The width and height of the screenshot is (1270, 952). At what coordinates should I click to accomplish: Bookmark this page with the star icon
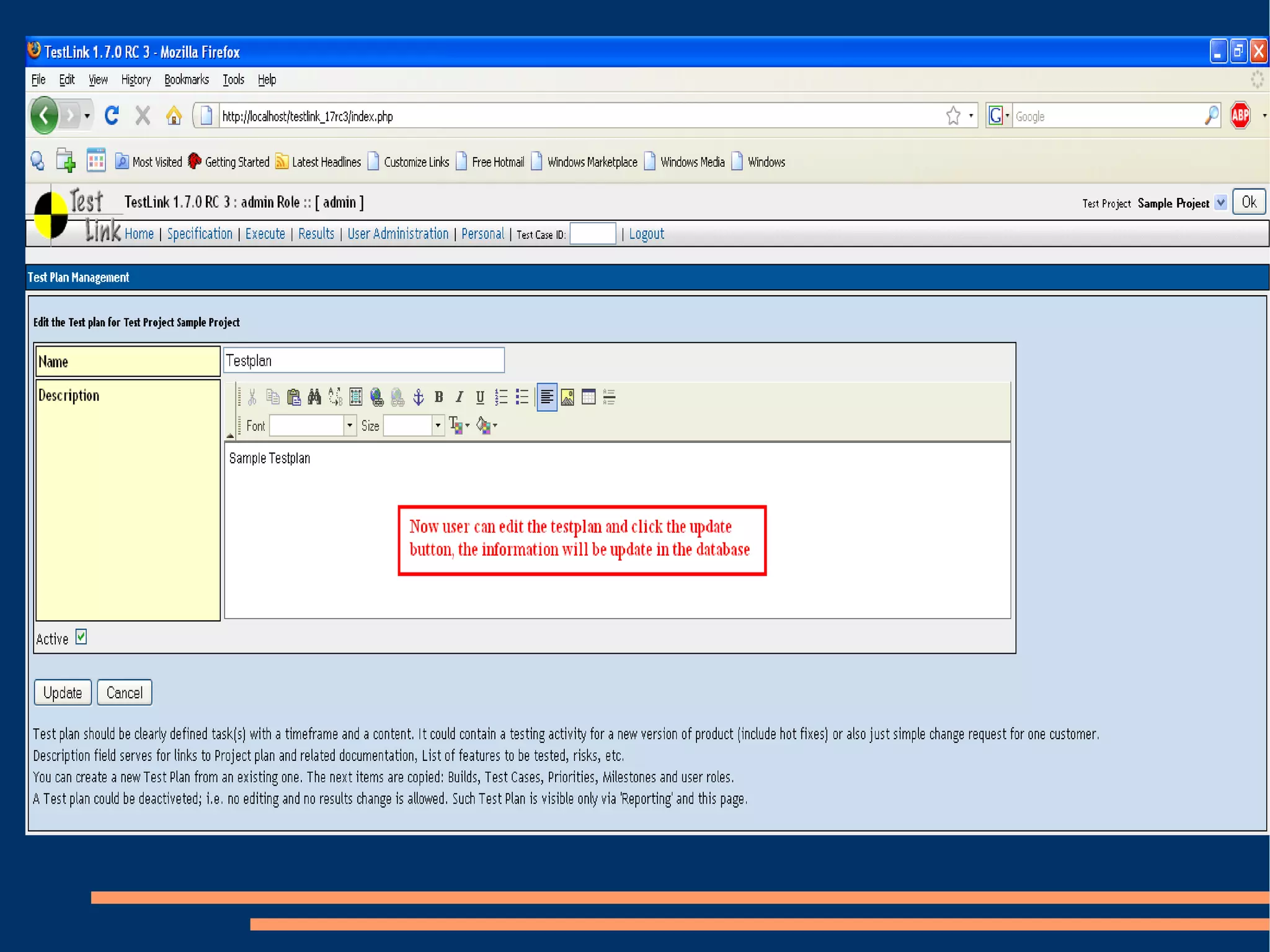pos(953,115)
